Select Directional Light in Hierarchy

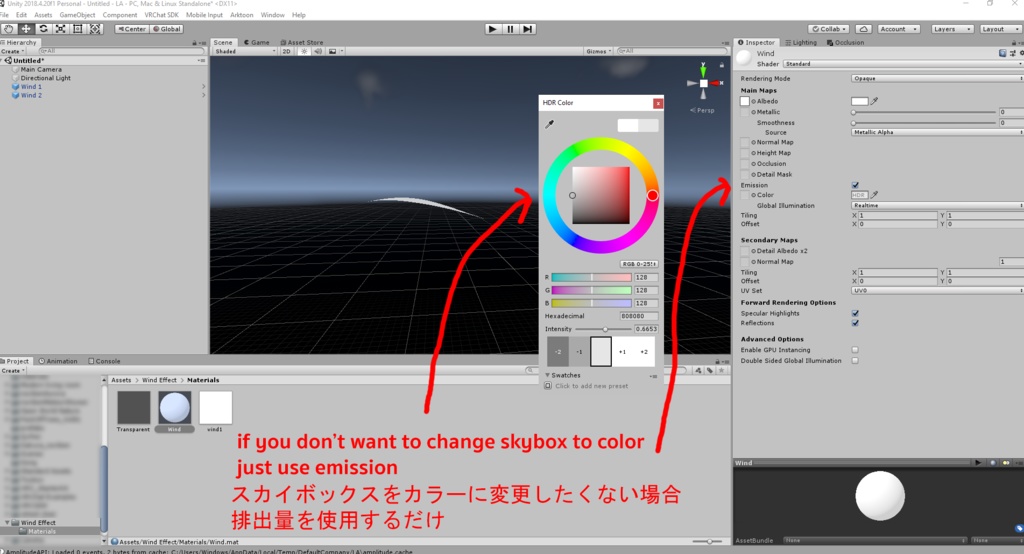(x=45, y=78)
